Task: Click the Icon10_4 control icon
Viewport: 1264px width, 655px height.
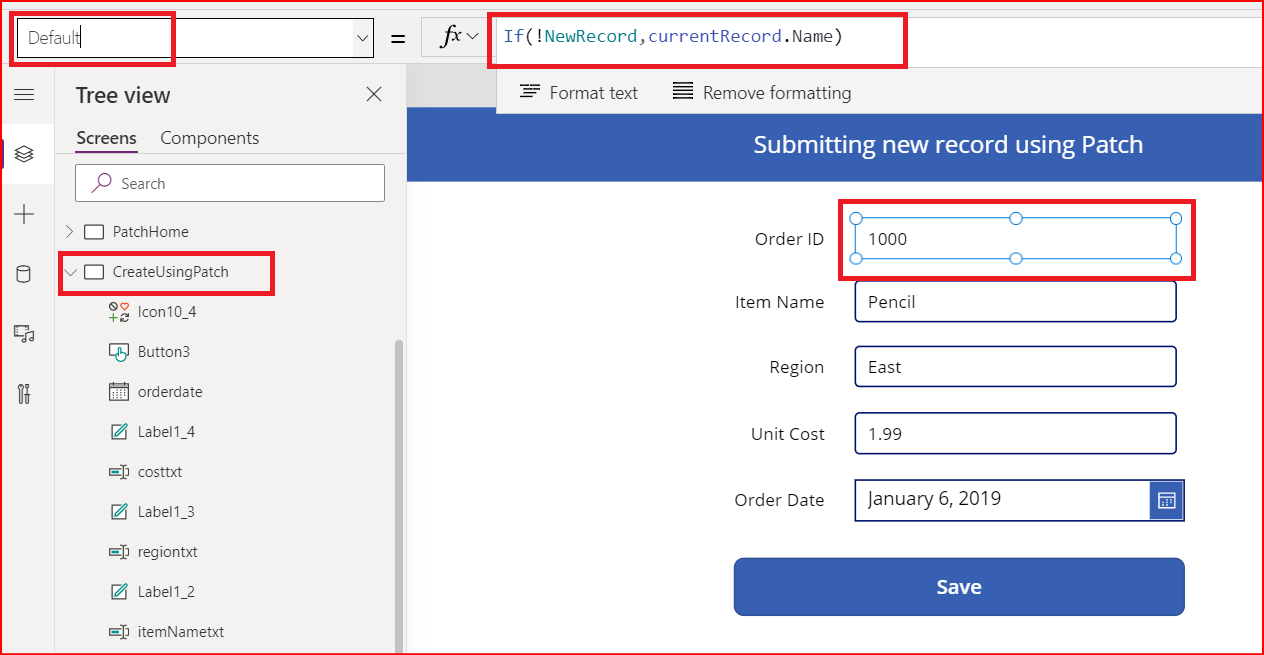Action: (119, 312)
